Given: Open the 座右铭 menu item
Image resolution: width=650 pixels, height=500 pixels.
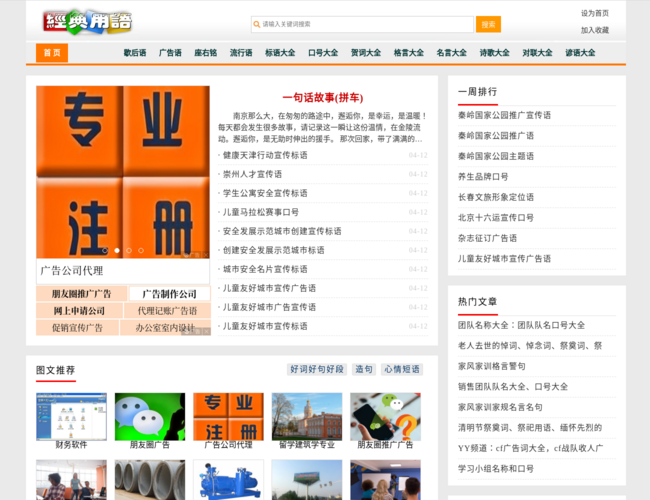Looking at the screenshot, I should click(206, 53).
